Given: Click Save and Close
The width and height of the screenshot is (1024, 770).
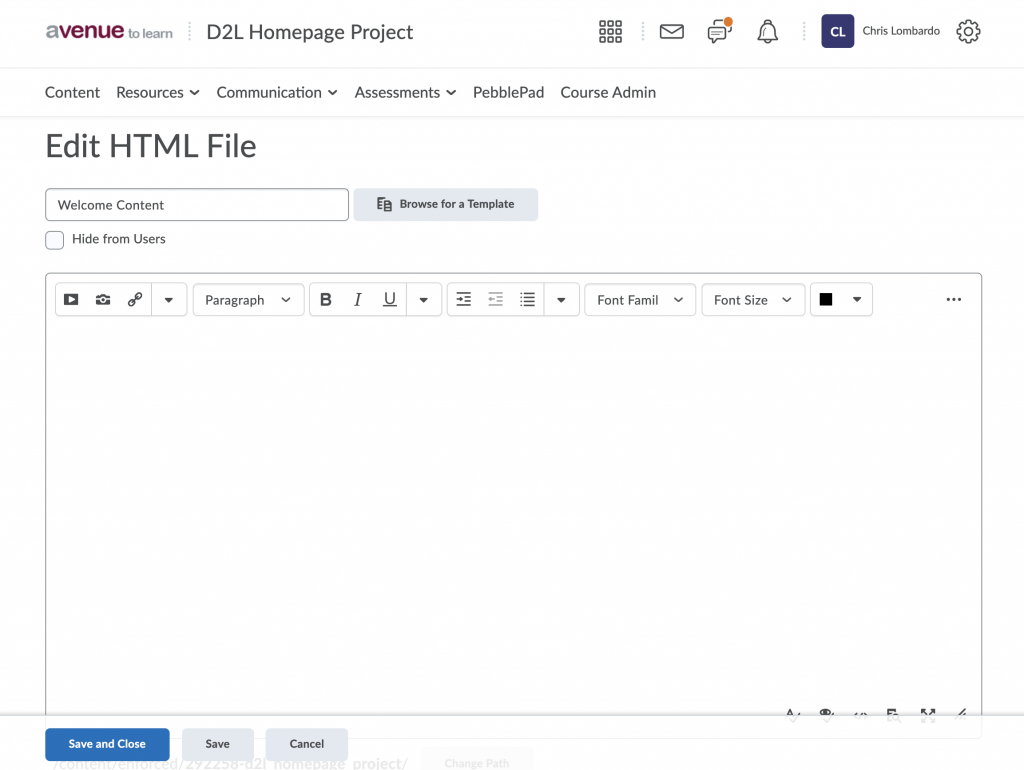Looking at the screenshot, I should (x=107, y=744).
